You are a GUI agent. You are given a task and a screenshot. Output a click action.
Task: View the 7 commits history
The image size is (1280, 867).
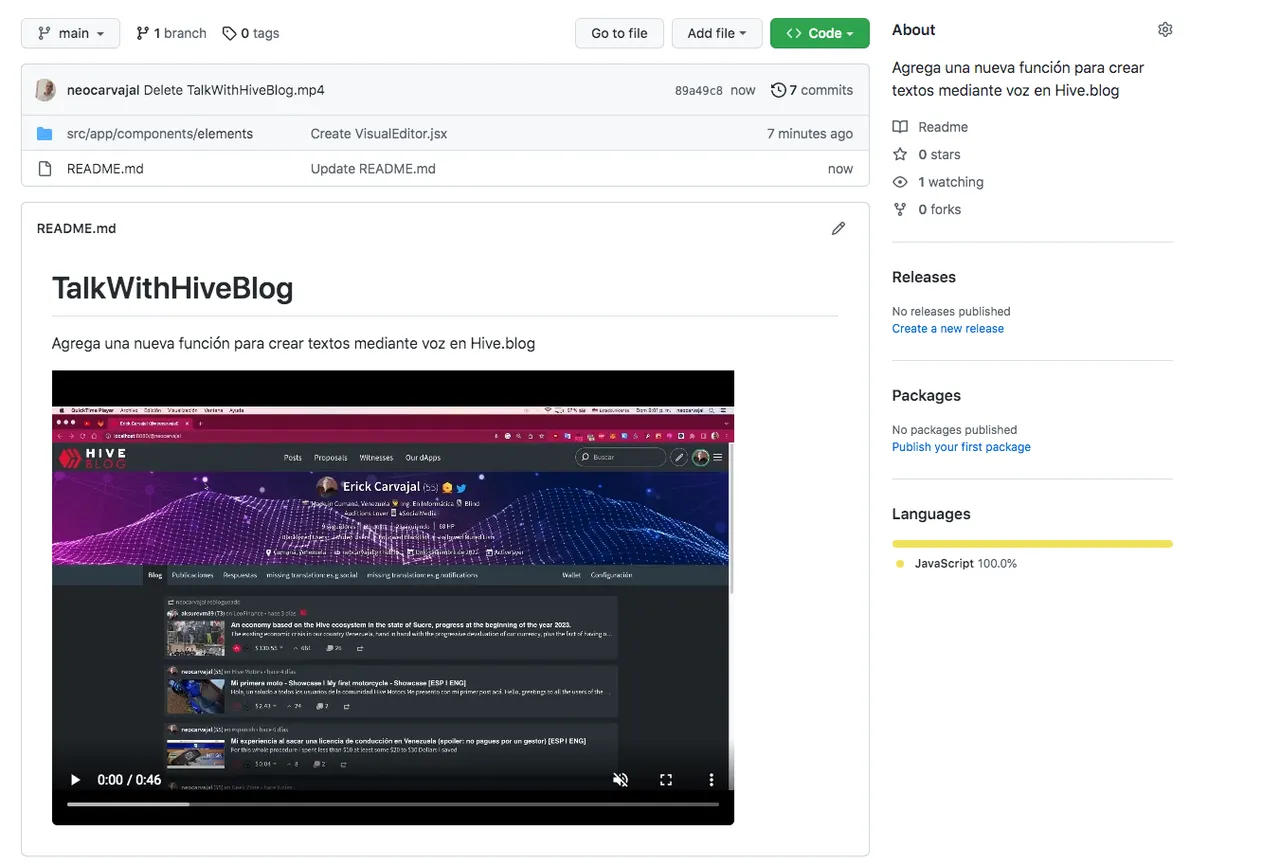pos(812,90)
